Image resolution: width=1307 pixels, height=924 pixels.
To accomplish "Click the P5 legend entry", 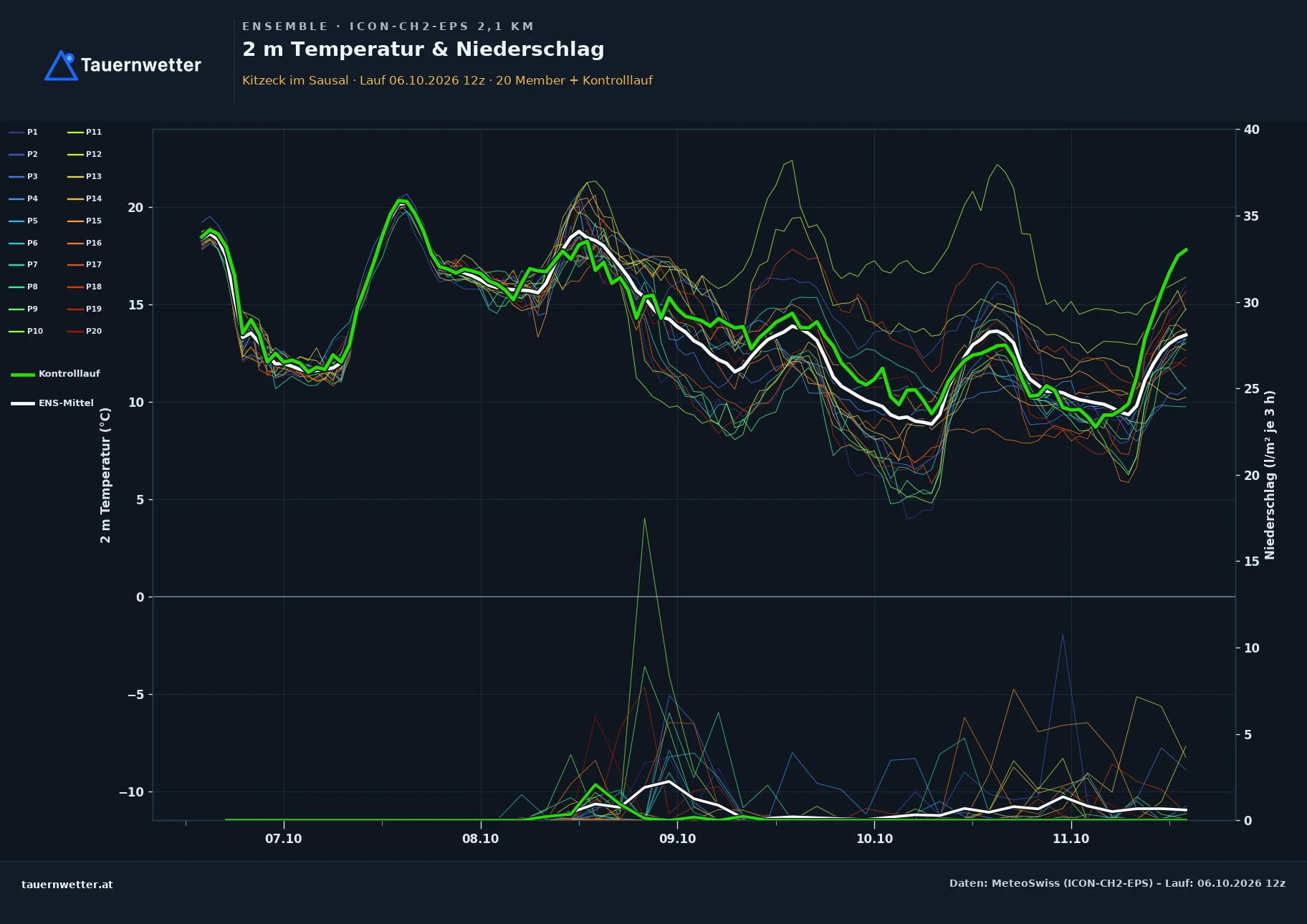I will click(x=23, y=221).
